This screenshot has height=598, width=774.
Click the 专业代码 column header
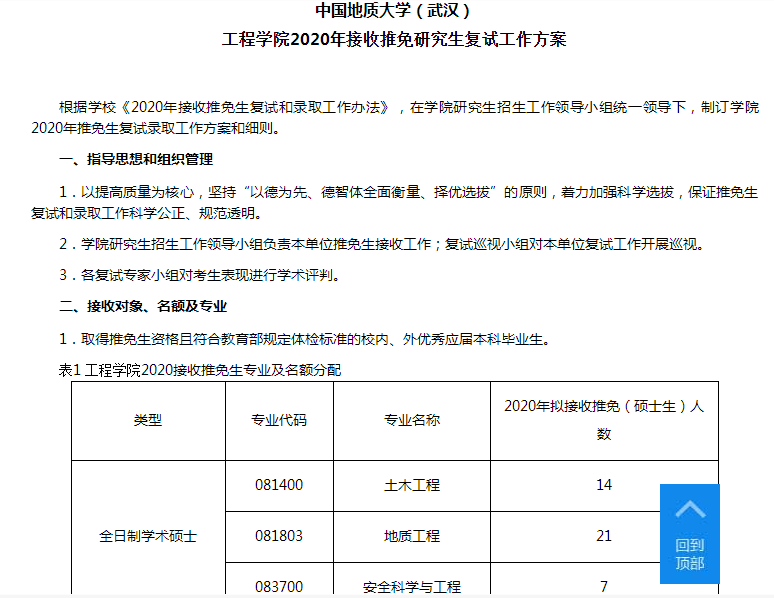279,421
